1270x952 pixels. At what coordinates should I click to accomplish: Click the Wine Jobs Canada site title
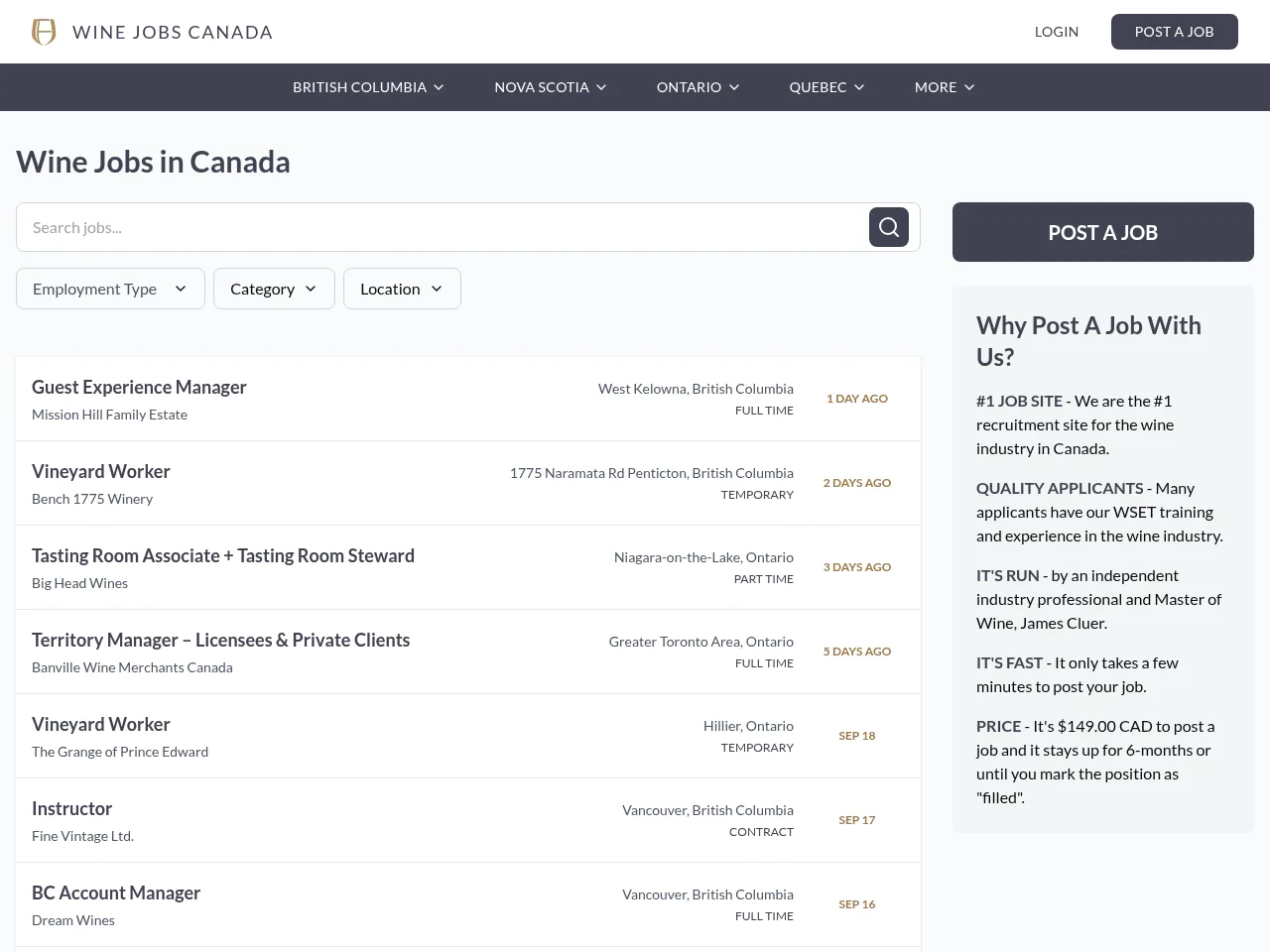point(173,32)
